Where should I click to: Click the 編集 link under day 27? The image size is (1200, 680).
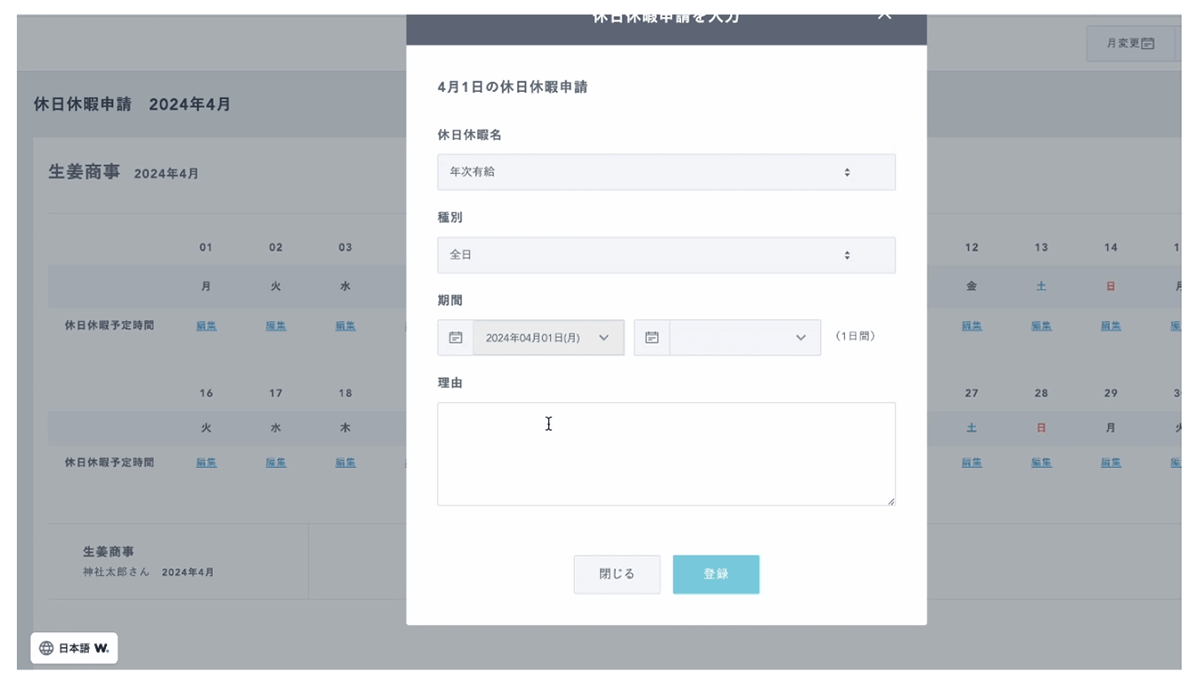972,463
